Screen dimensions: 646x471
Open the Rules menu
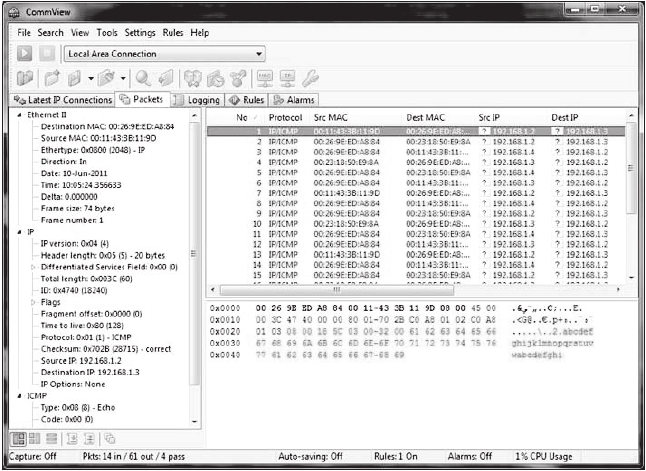tap(173, 33)
